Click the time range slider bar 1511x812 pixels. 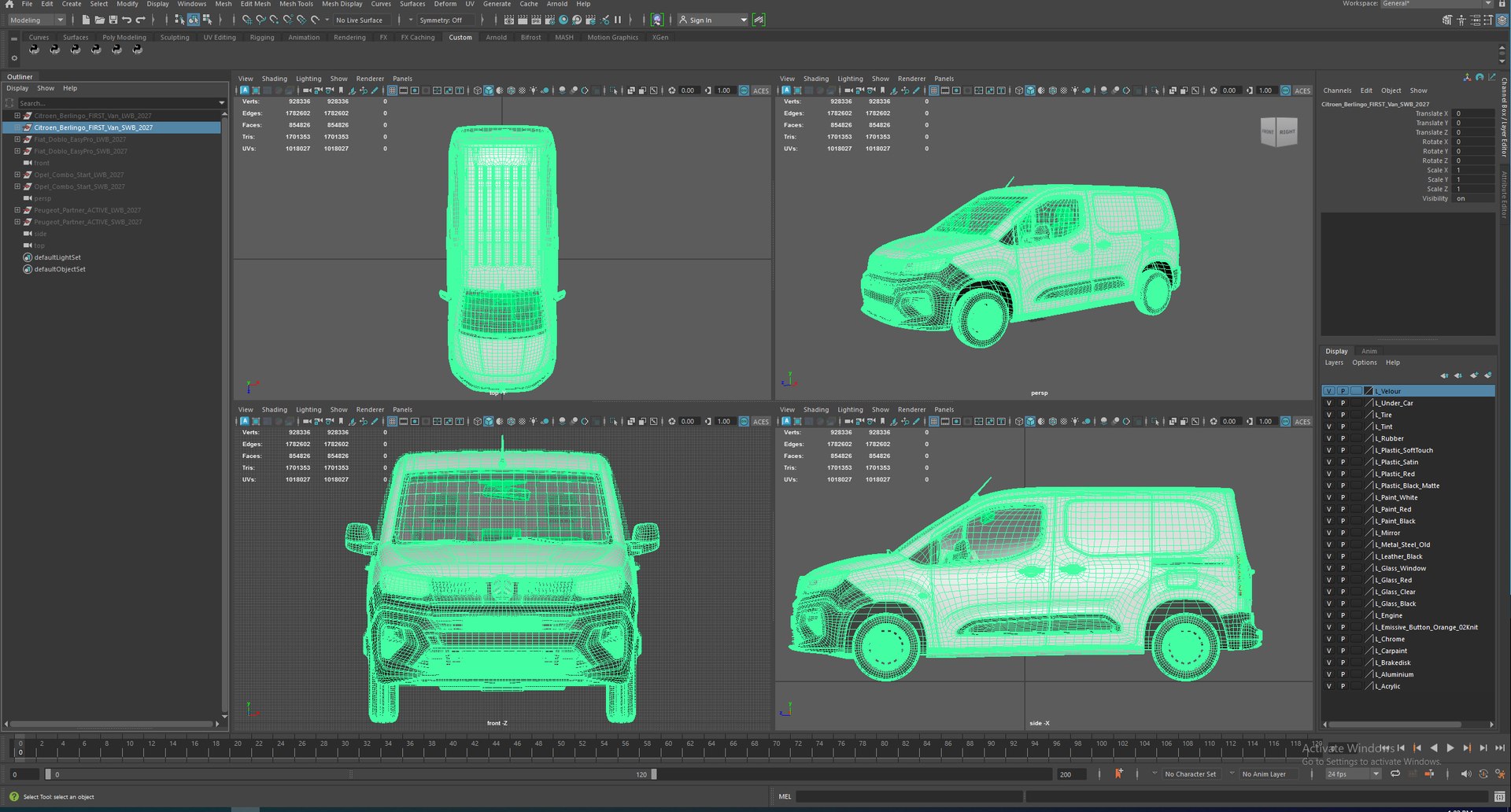point(350,774)
